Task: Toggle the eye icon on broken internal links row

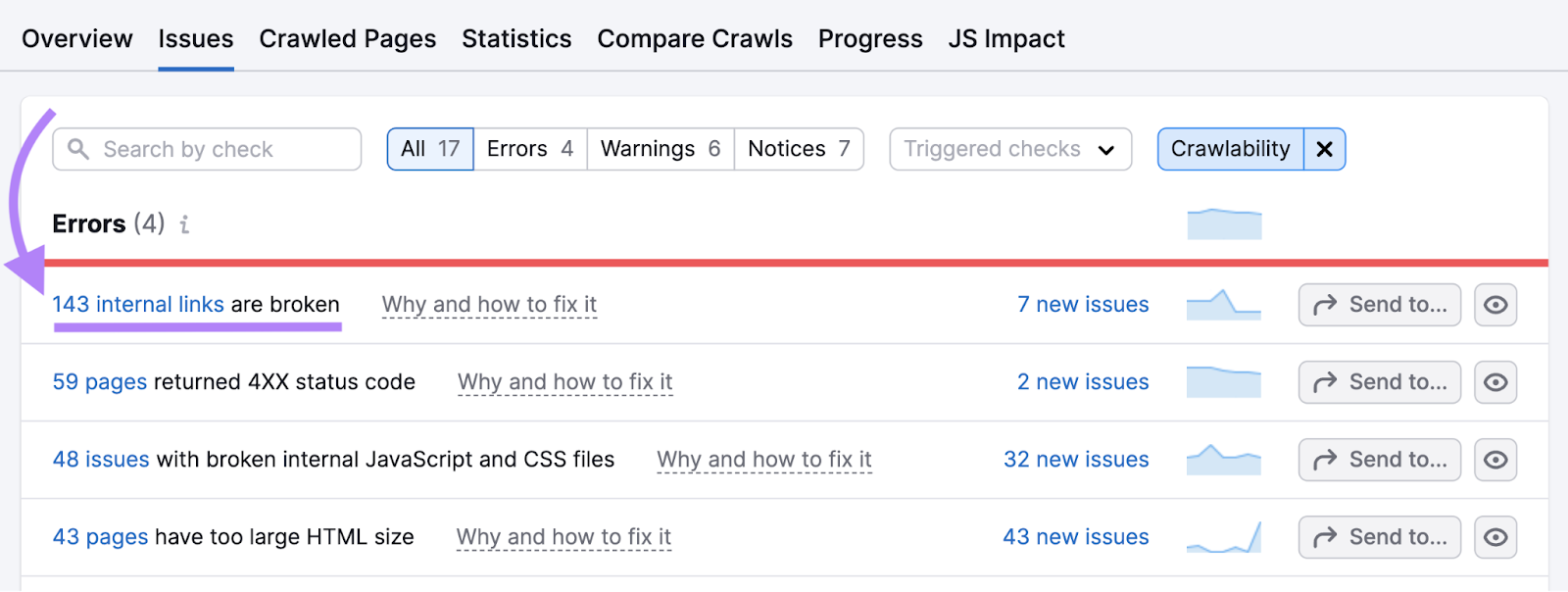Action: (x=1495, y=304)
